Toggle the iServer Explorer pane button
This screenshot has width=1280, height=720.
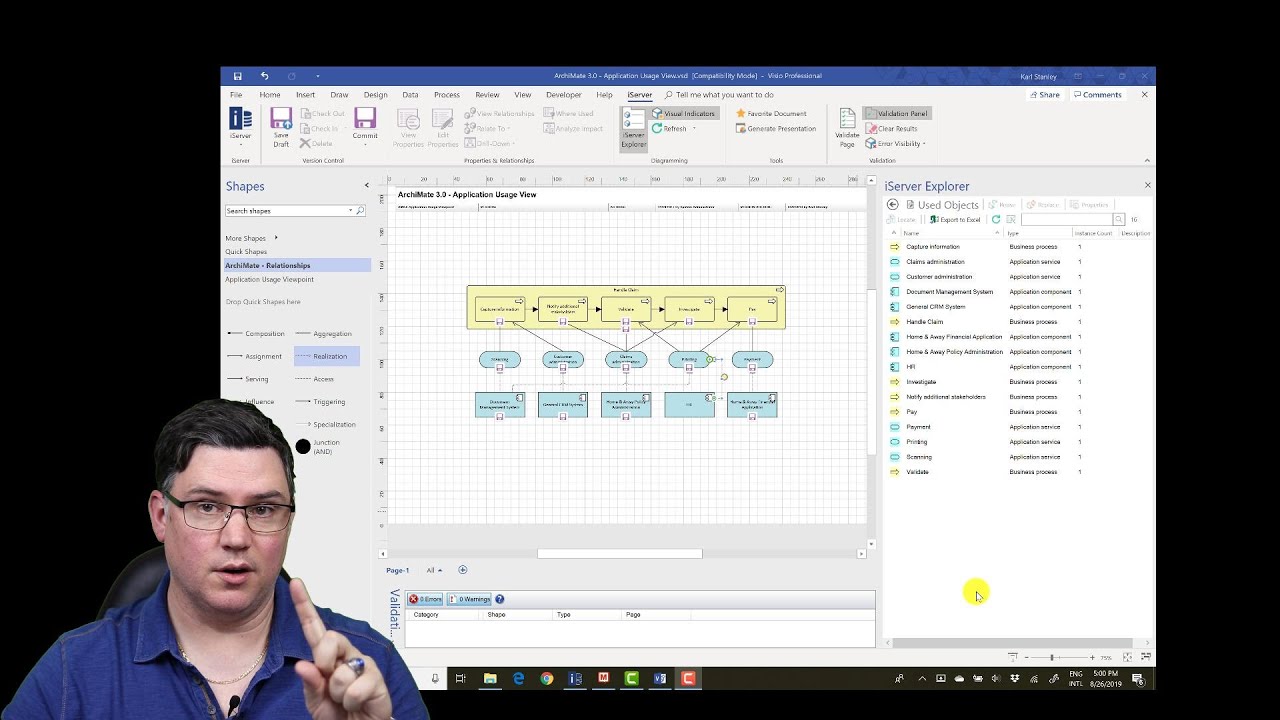pyautogui.click(x=633, y=128)
